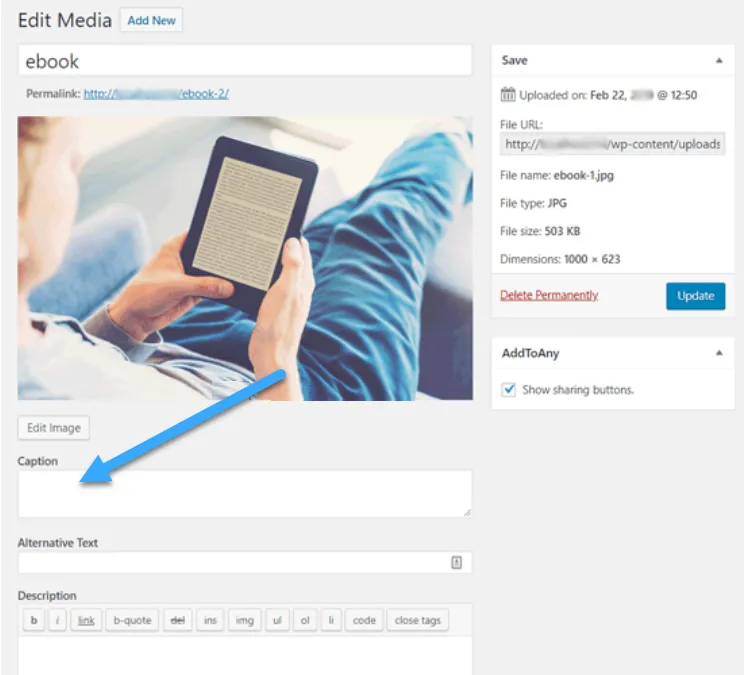Click the file name ebook-1.jpg text
Image resolution: width=745 pixels, height=675 pixels.
583,175
